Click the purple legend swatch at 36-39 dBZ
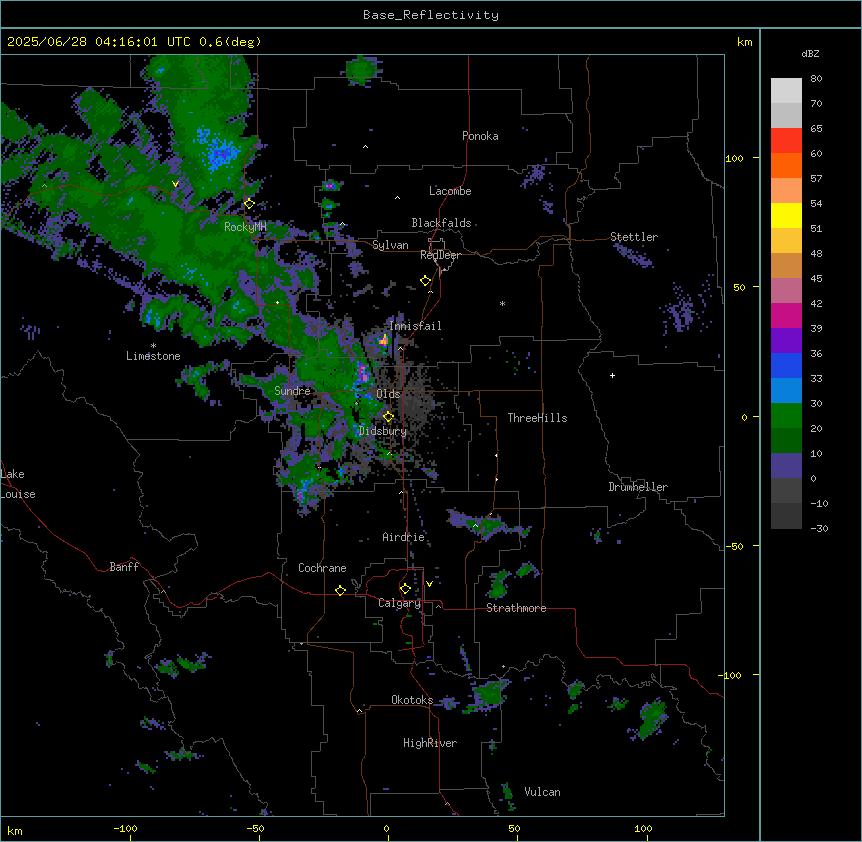The height and width of the screenshot is (842, 862). pos(786,341)
